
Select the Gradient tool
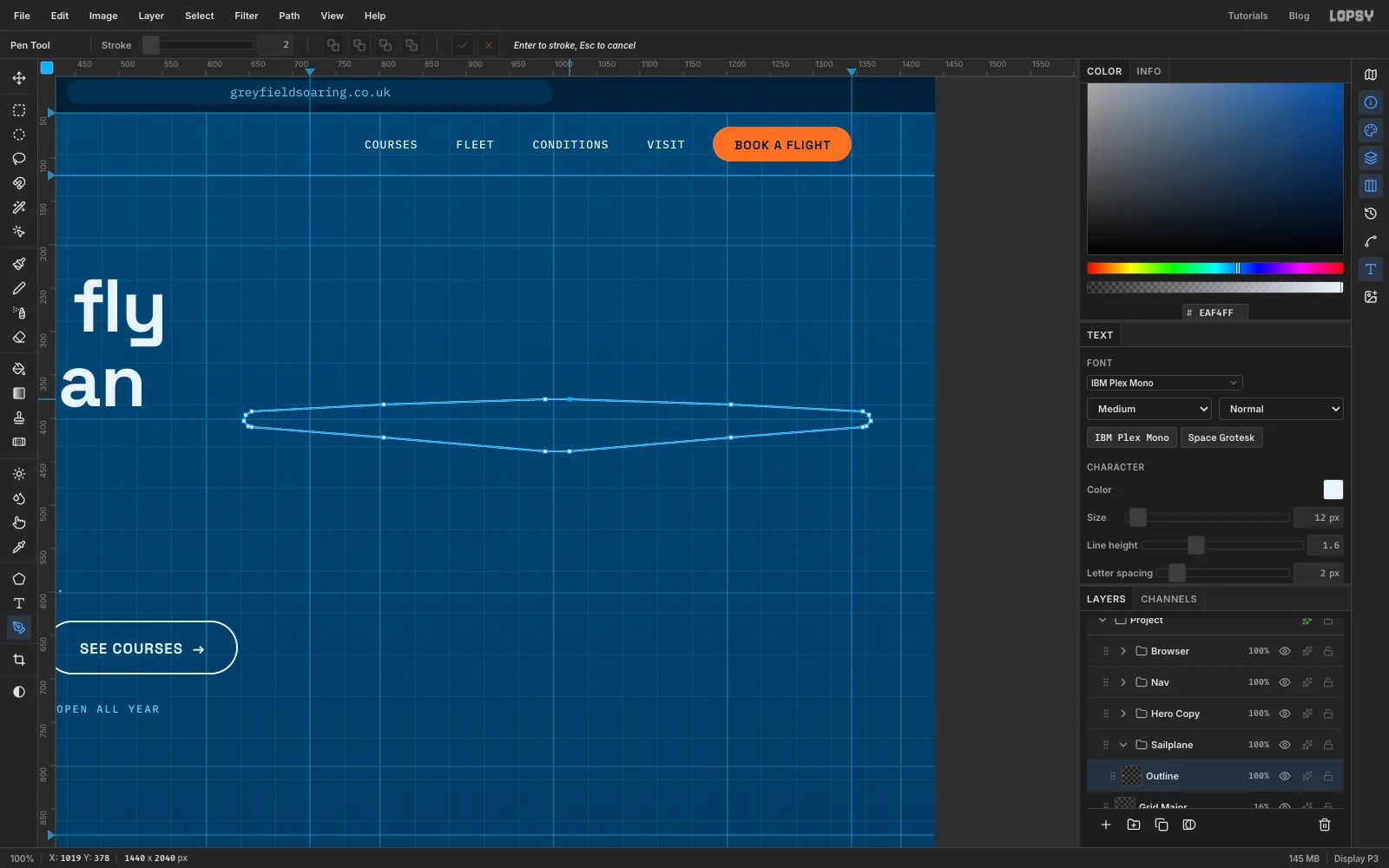click(19, 393)
